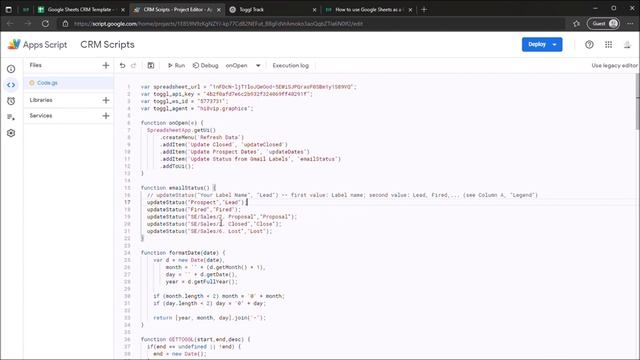Click the Libraries section label
Screen dimensions: 640x360
[41, 100]
